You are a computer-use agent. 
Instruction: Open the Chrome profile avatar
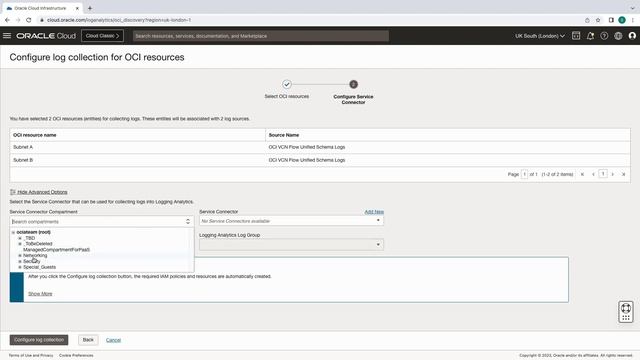pyautogui.click(x=622, y=20)
